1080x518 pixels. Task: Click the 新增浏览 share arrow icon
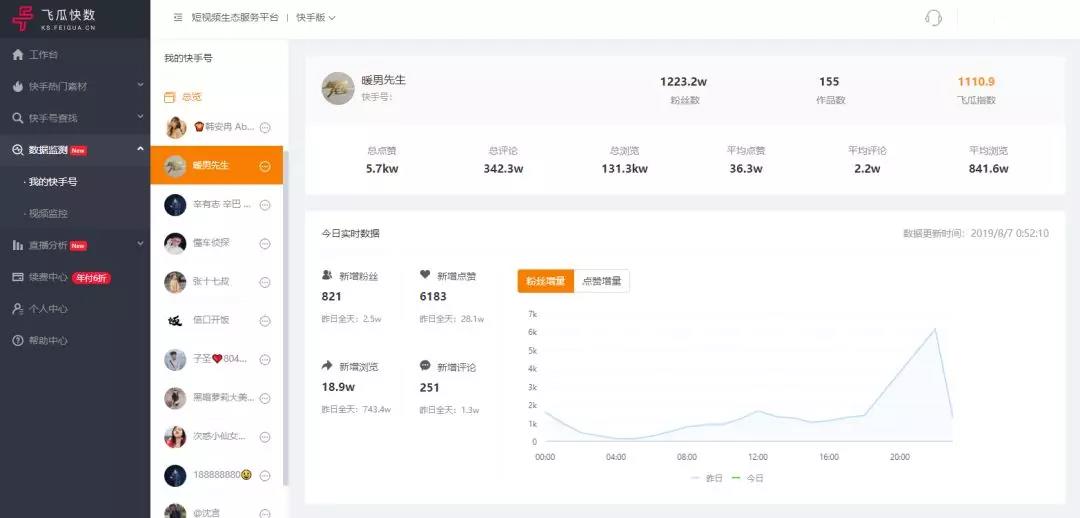[327, 366]
